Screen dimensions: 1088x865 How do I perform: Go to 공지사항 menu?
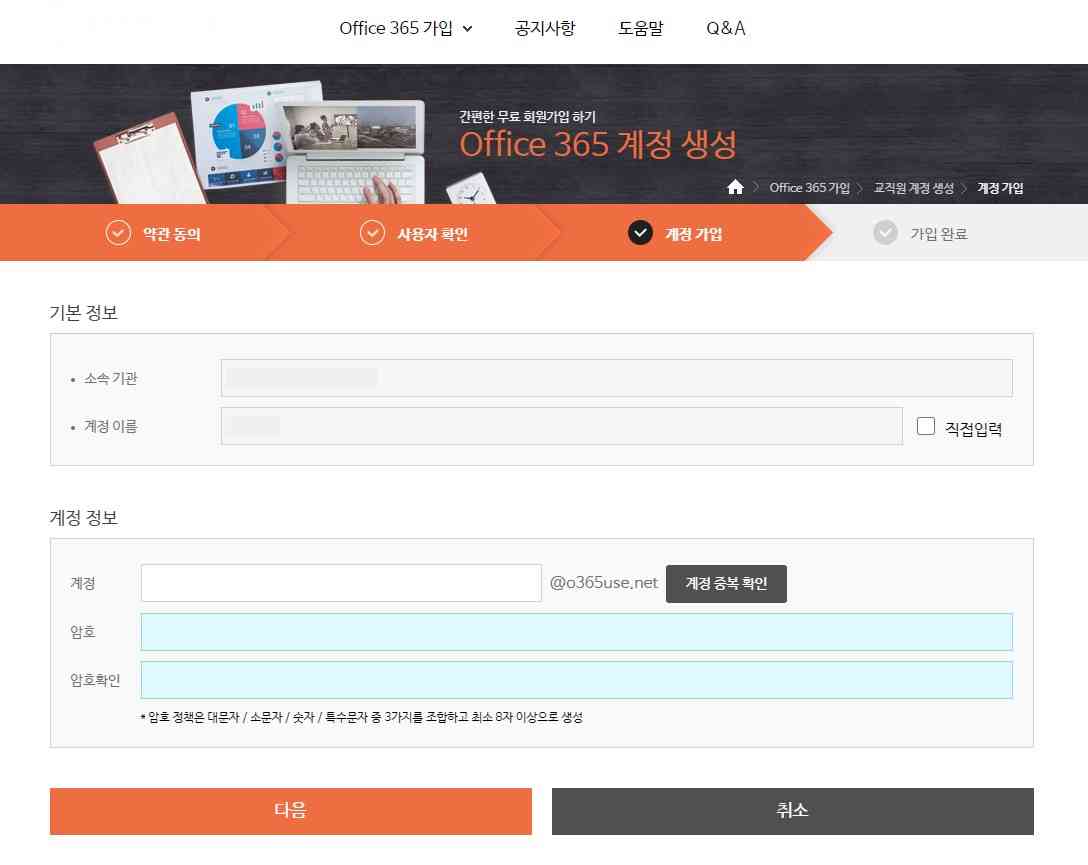(x=545, y=28)
